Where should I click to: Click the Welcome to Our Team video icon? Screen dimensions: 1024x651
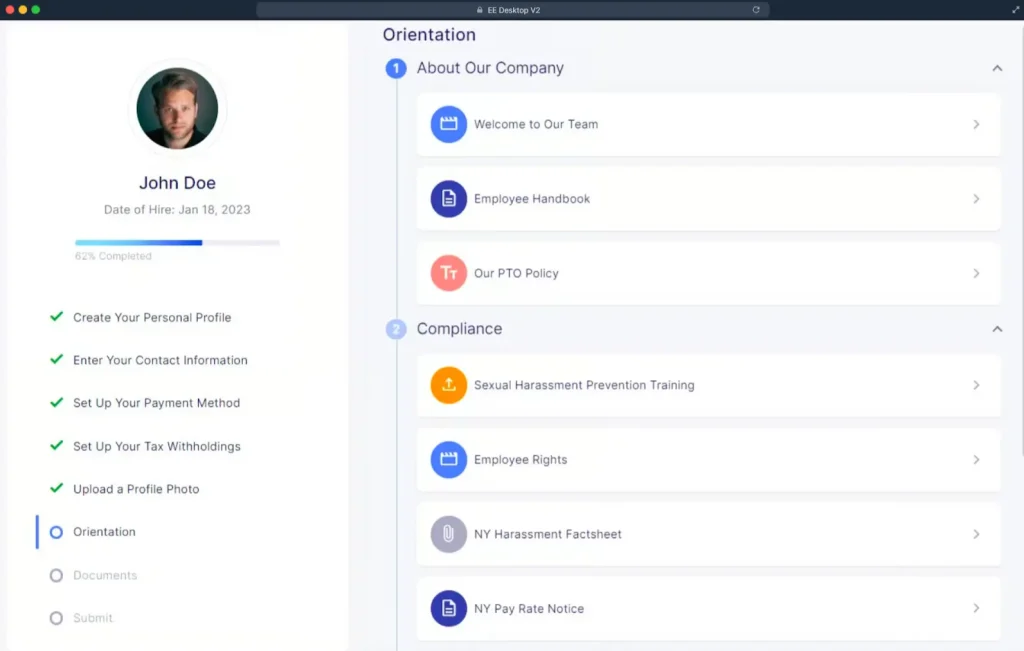point(448,124)
